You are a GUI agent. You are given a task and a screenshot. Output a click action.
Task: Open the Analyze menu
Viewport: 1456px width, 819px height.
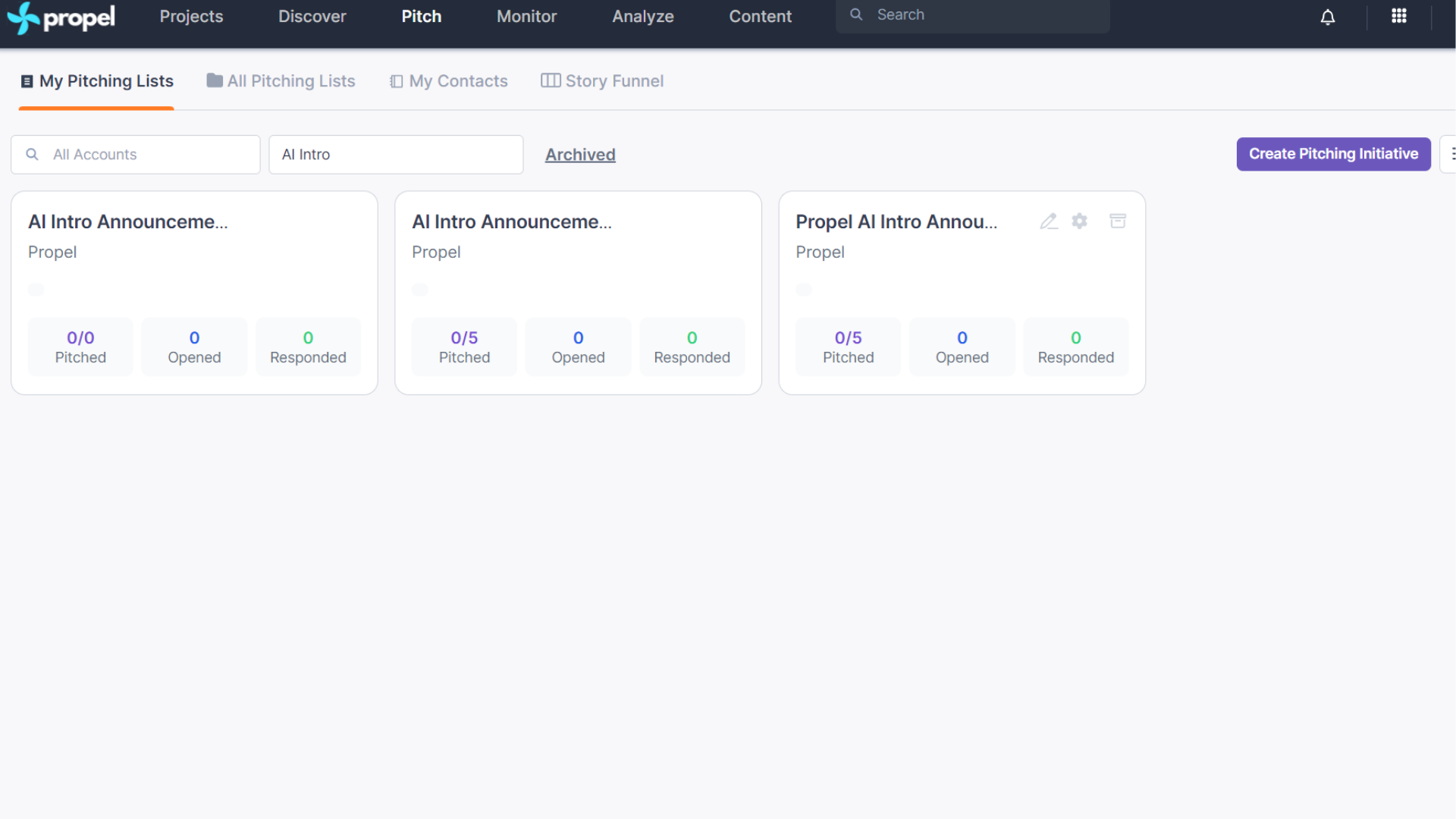(642, 17)
